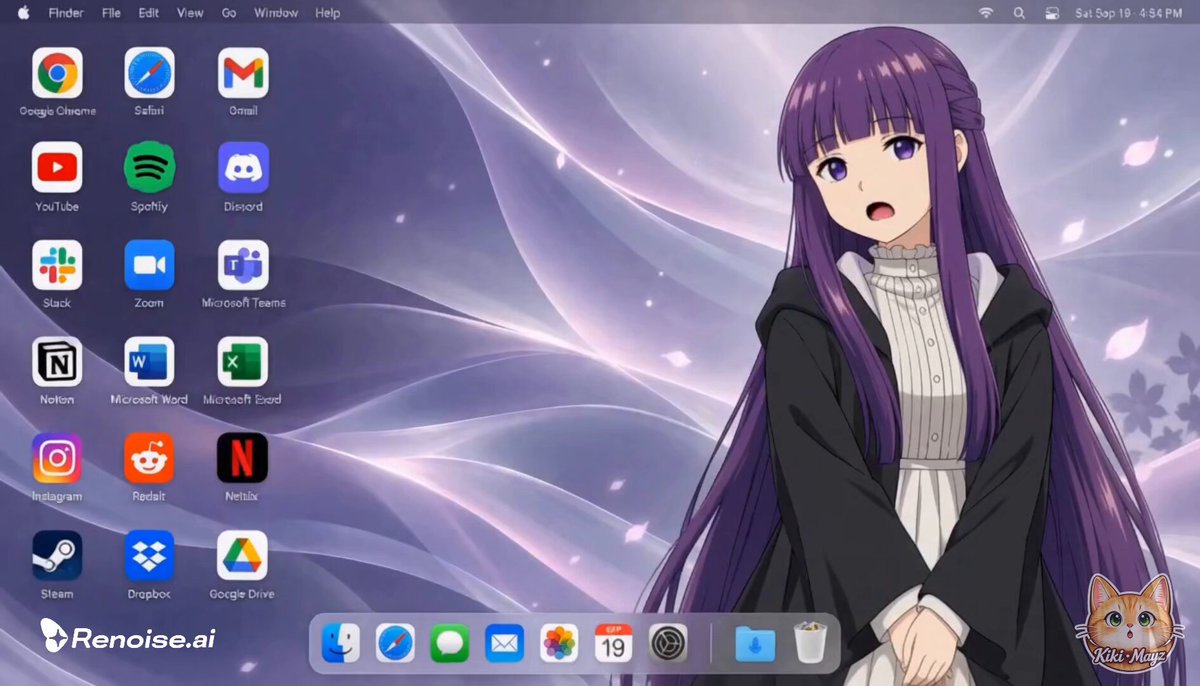
Task: Open the Gmail desktop icon
Action: coord(243,72)
